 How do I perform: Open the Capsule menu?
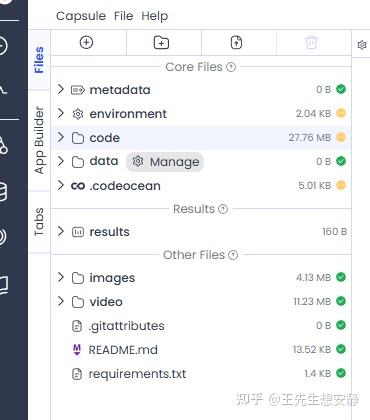tap(81, 16)
